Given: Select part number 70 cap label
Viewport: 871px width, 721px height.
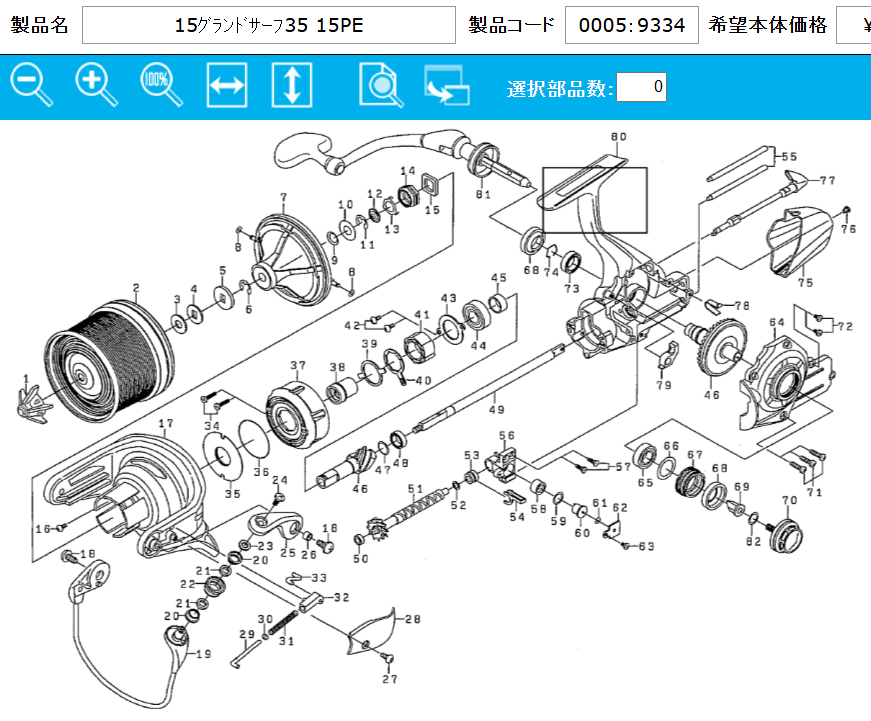Looking at the screenshot, I should point(789,500).
